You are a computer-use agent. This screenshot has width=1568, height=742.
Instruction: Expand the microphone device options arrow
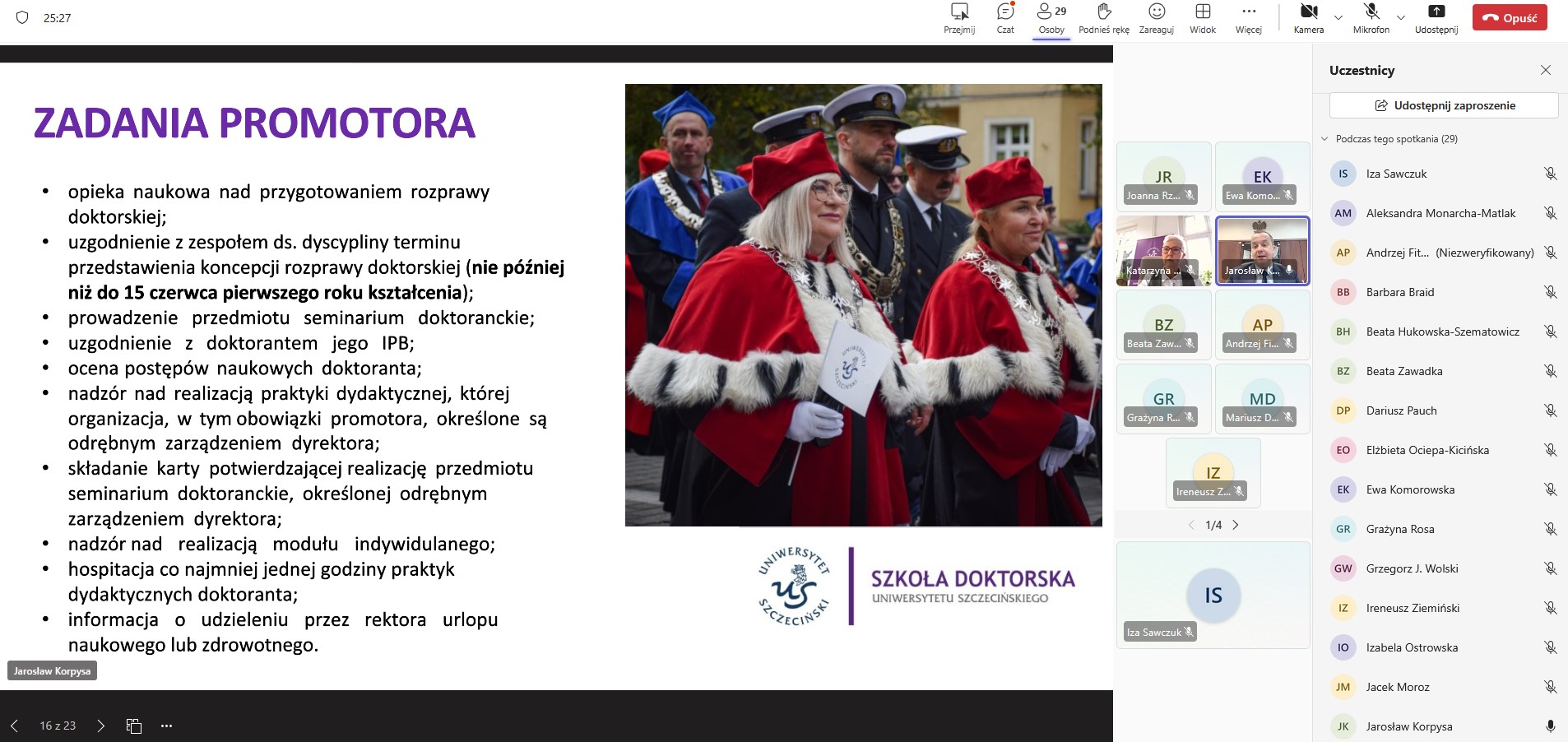pyautogui.click(x=1401, y=17)
